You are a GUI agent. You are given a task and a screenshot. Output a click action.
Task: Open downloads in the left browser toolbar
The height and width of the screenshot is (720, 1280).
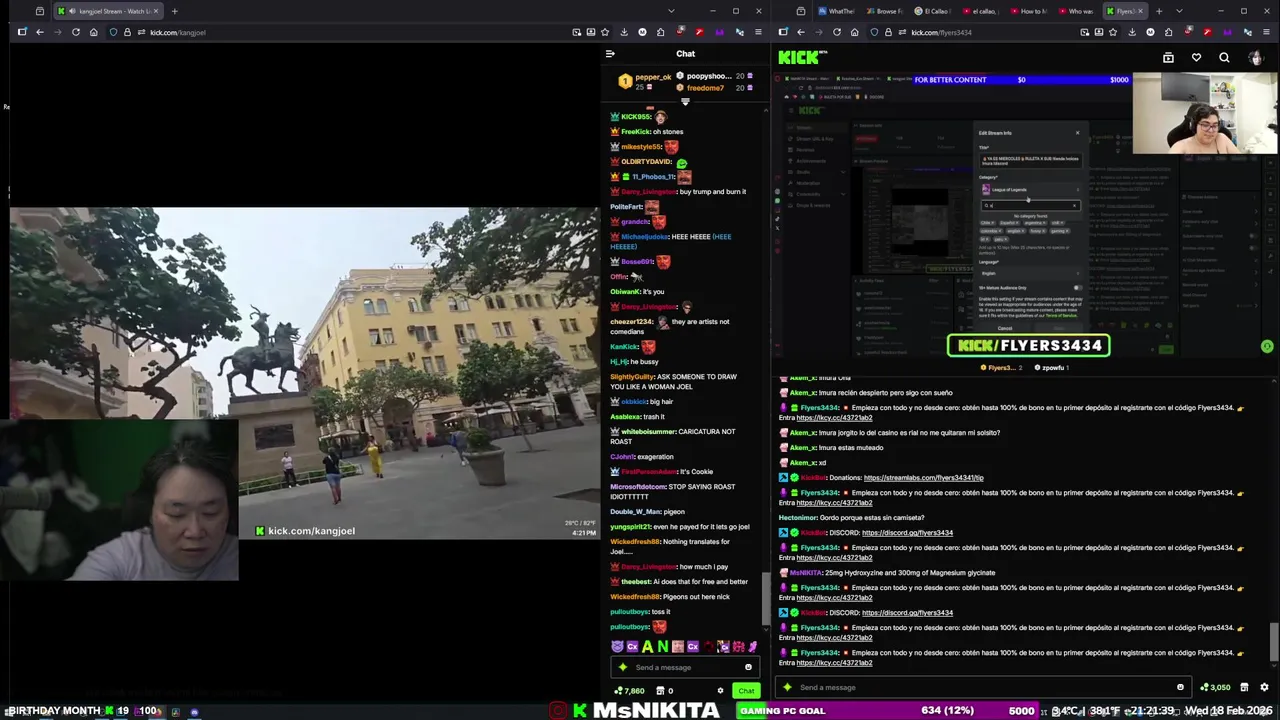click(624, 32)
